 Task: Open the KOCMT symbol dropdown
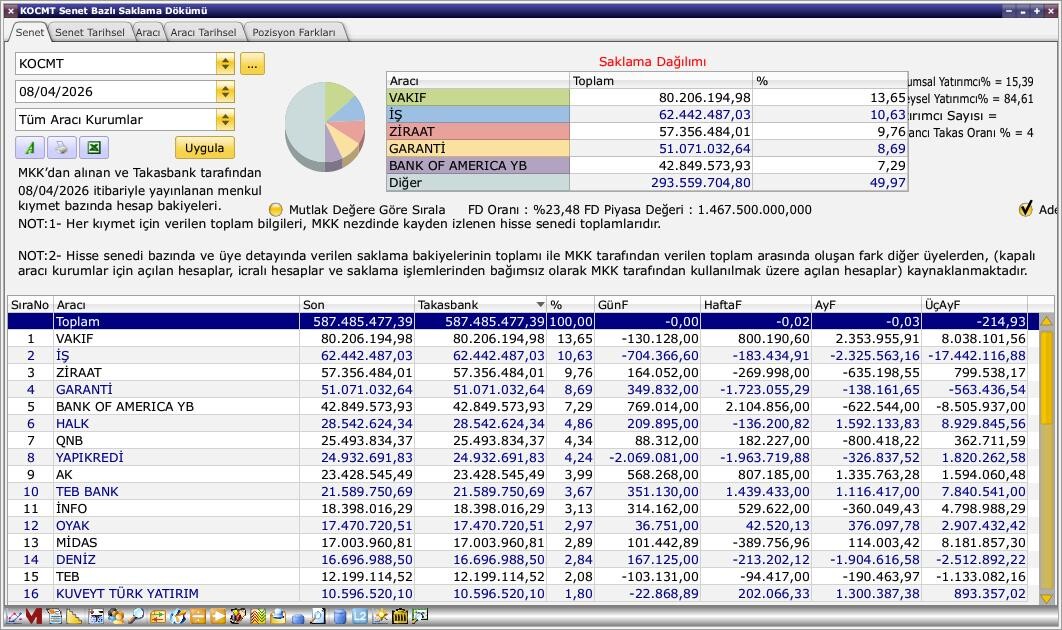225,64
